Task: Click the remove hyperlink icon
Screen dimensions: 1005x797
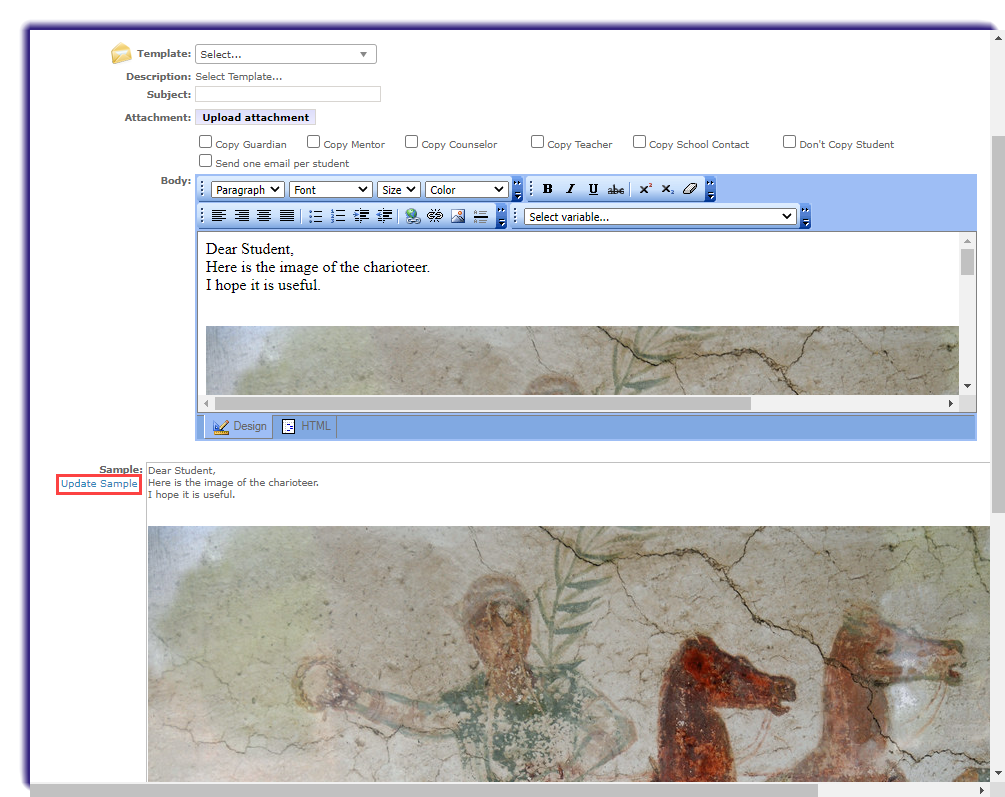Action: (435, 216)
